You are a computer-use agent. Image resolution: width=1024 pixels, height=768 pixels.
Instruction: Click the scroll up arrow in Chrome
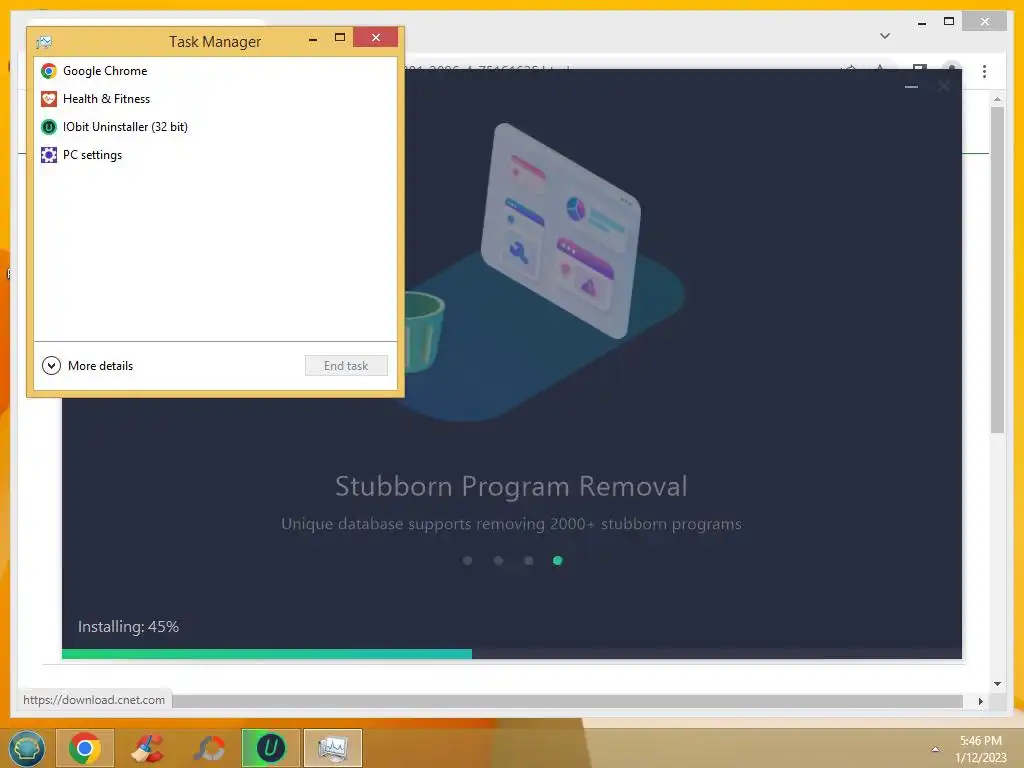(x=997, y=99)
